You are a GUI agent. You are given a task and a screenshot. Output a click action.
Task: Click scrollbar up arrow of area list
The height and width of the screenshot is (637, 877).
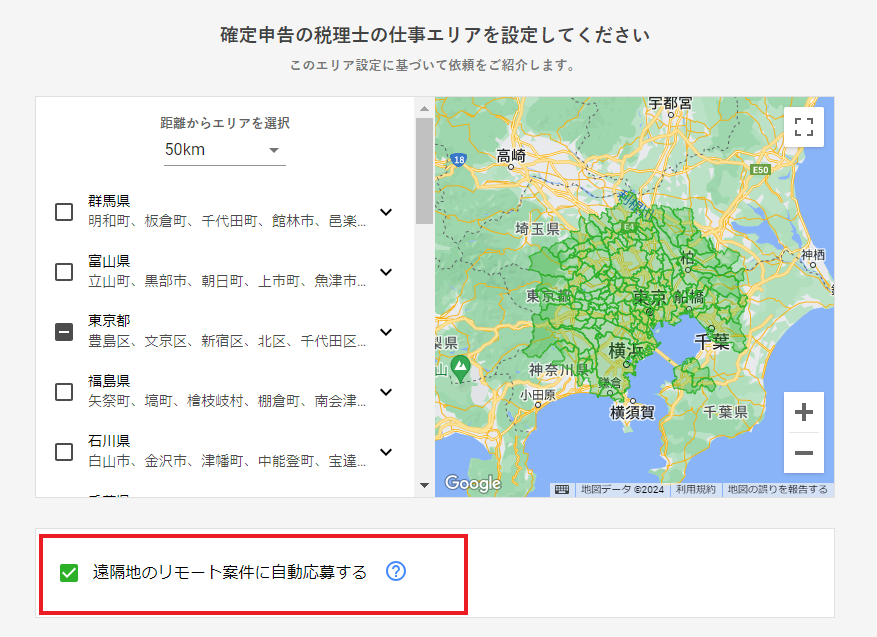(425, 108)
